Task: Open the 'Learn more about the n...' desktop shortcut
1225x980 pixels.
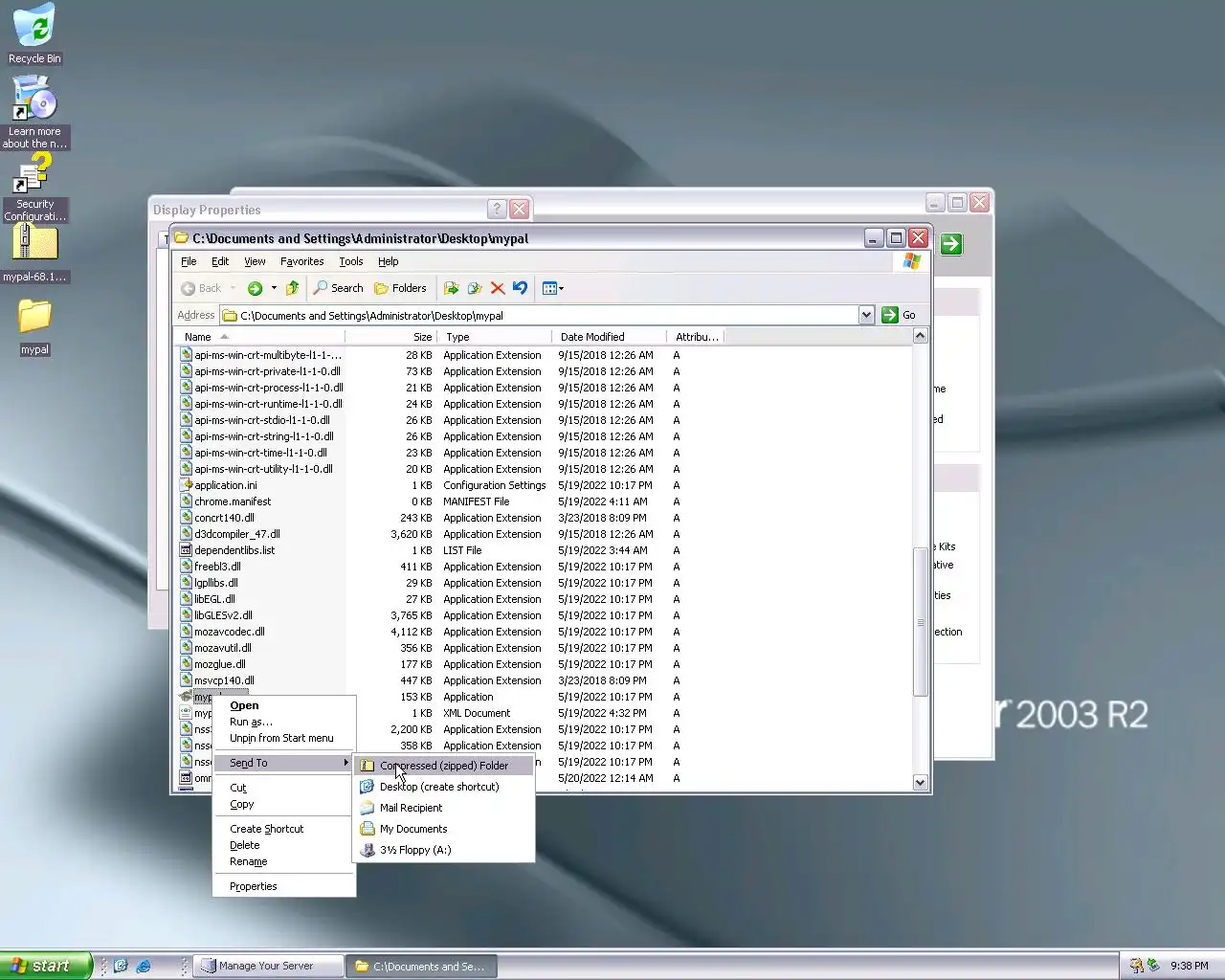Action: point(34,112)
